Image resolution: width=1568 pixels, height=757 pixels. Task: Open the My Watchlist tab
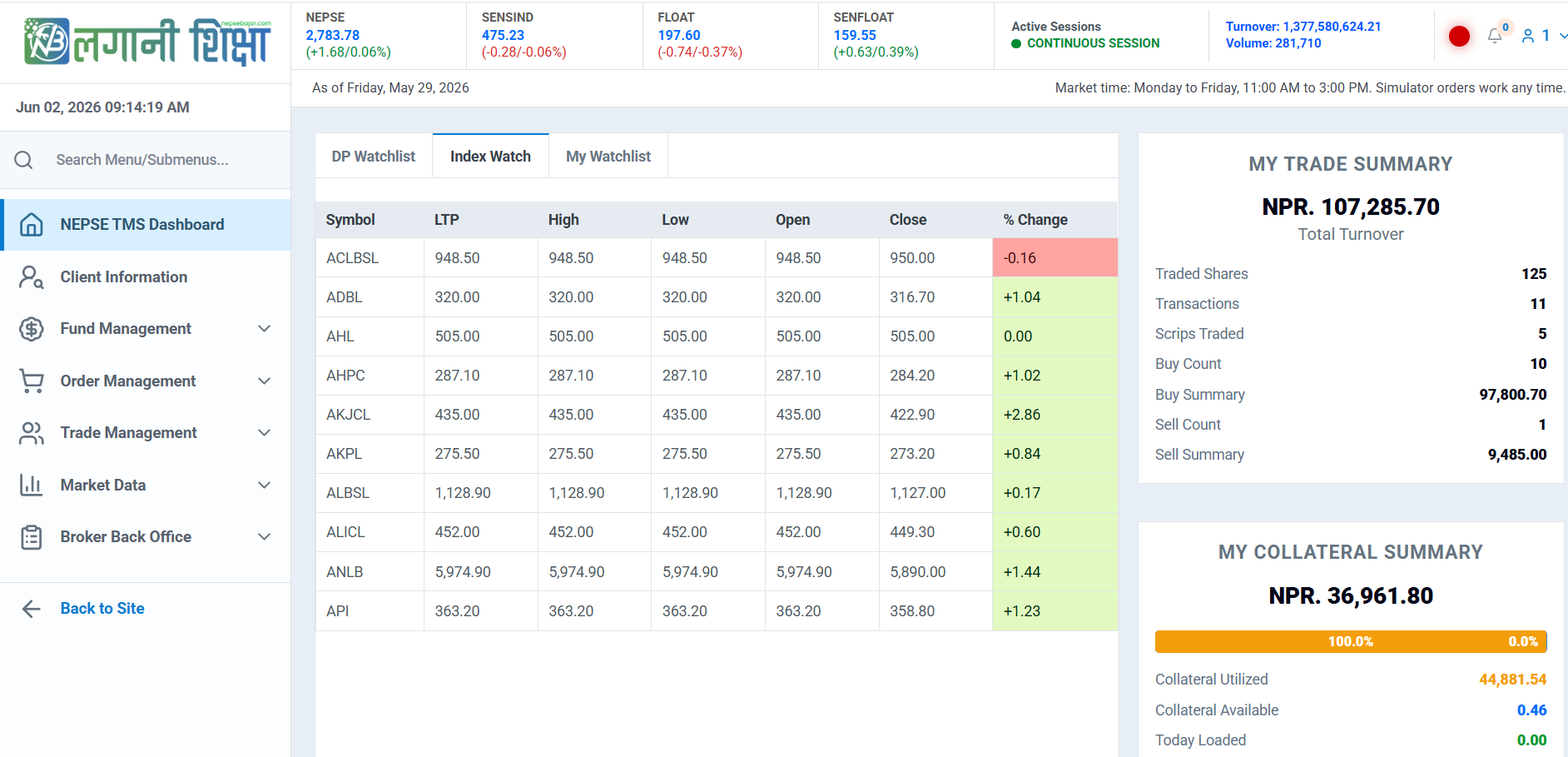(608, 157)
